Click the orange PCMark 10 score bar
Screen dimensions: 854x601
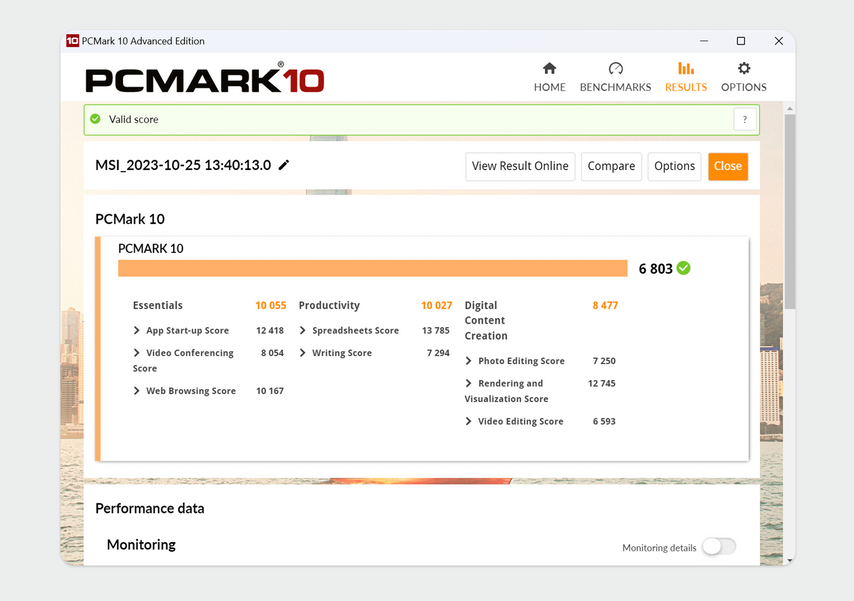pyautogui.click(x=373, y=268)
